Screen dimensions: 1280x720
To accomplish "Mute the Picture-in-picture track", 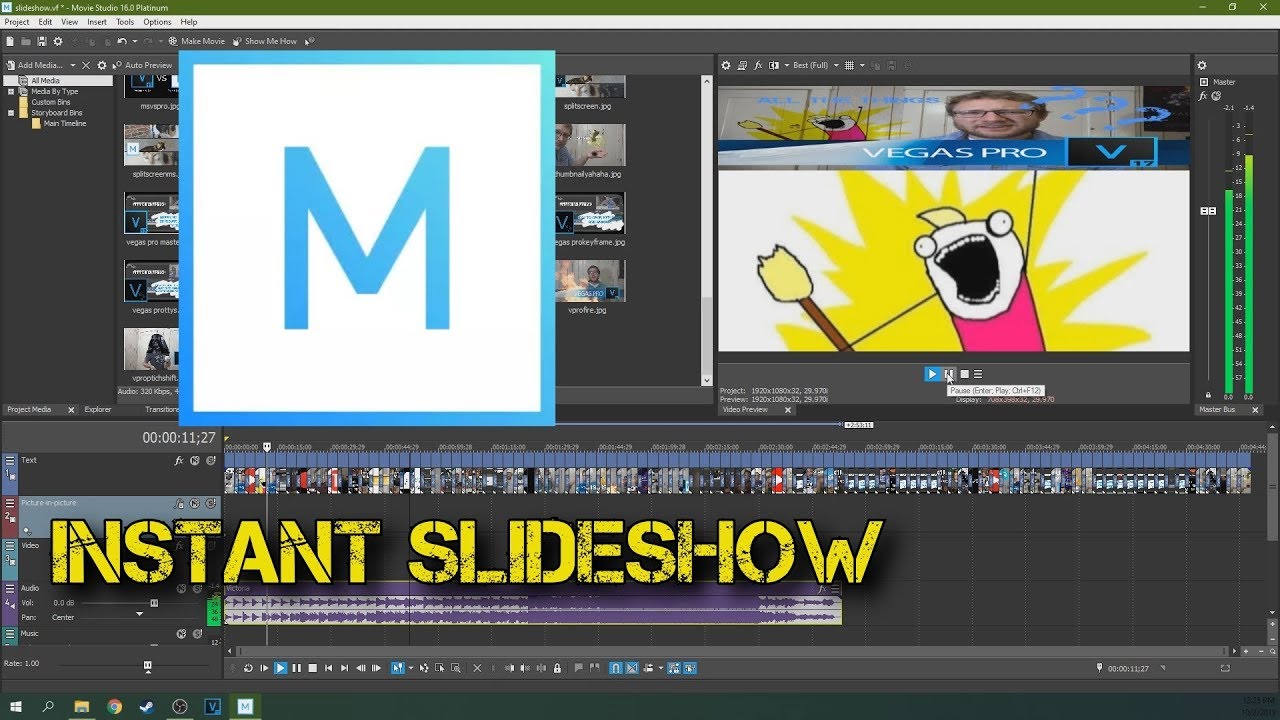I will (195, 503).
